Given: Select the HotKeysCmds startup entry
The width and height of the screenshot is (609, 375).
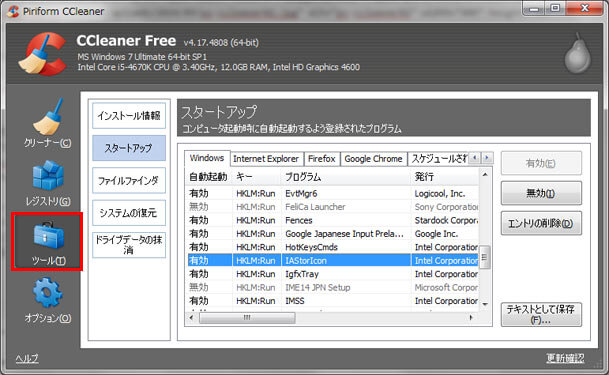Looking at the screenshot, I should (333, 247).
